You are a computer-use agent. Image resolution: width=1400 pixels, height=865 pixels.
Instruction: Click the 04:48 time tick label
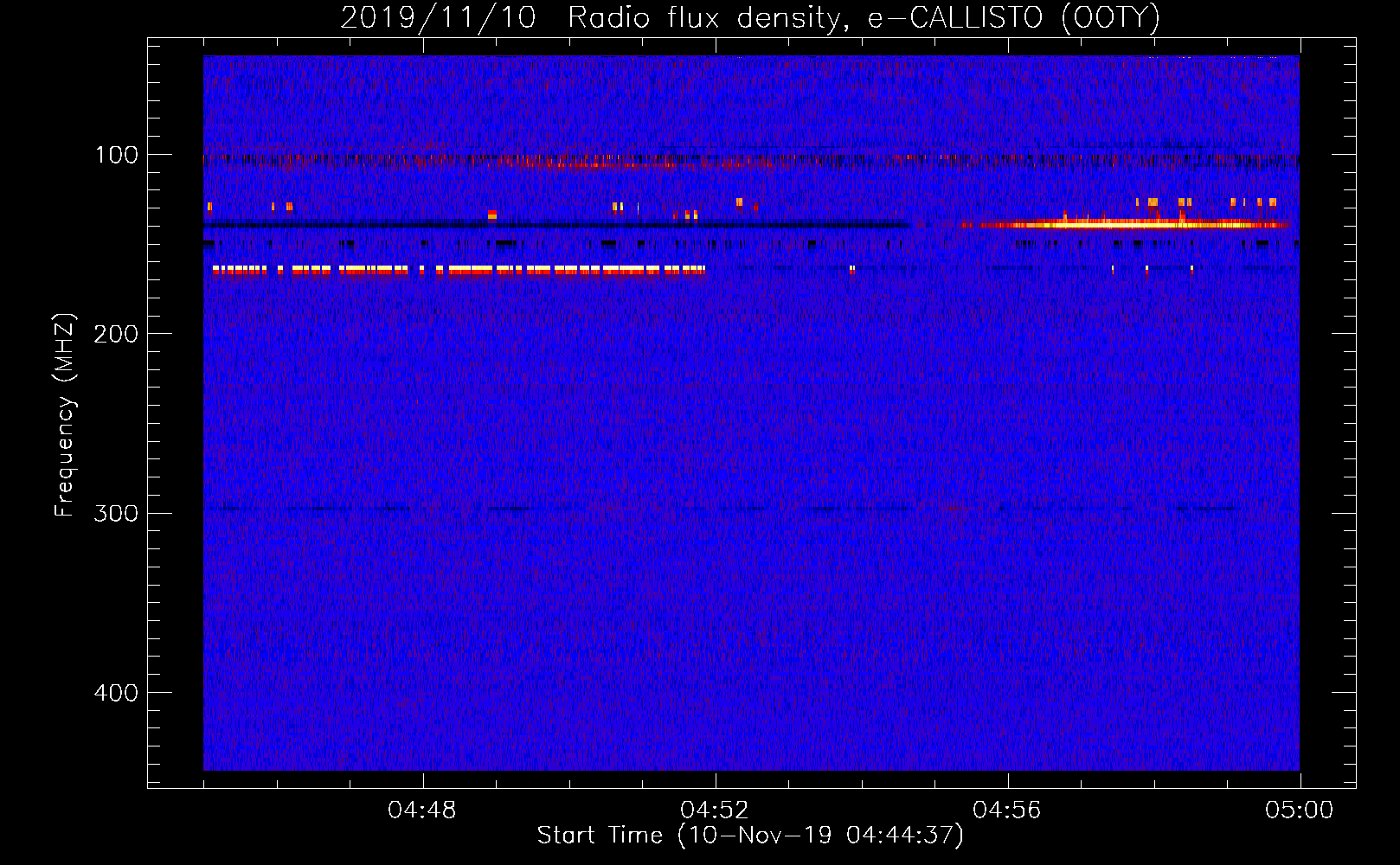tap(422, 811)
